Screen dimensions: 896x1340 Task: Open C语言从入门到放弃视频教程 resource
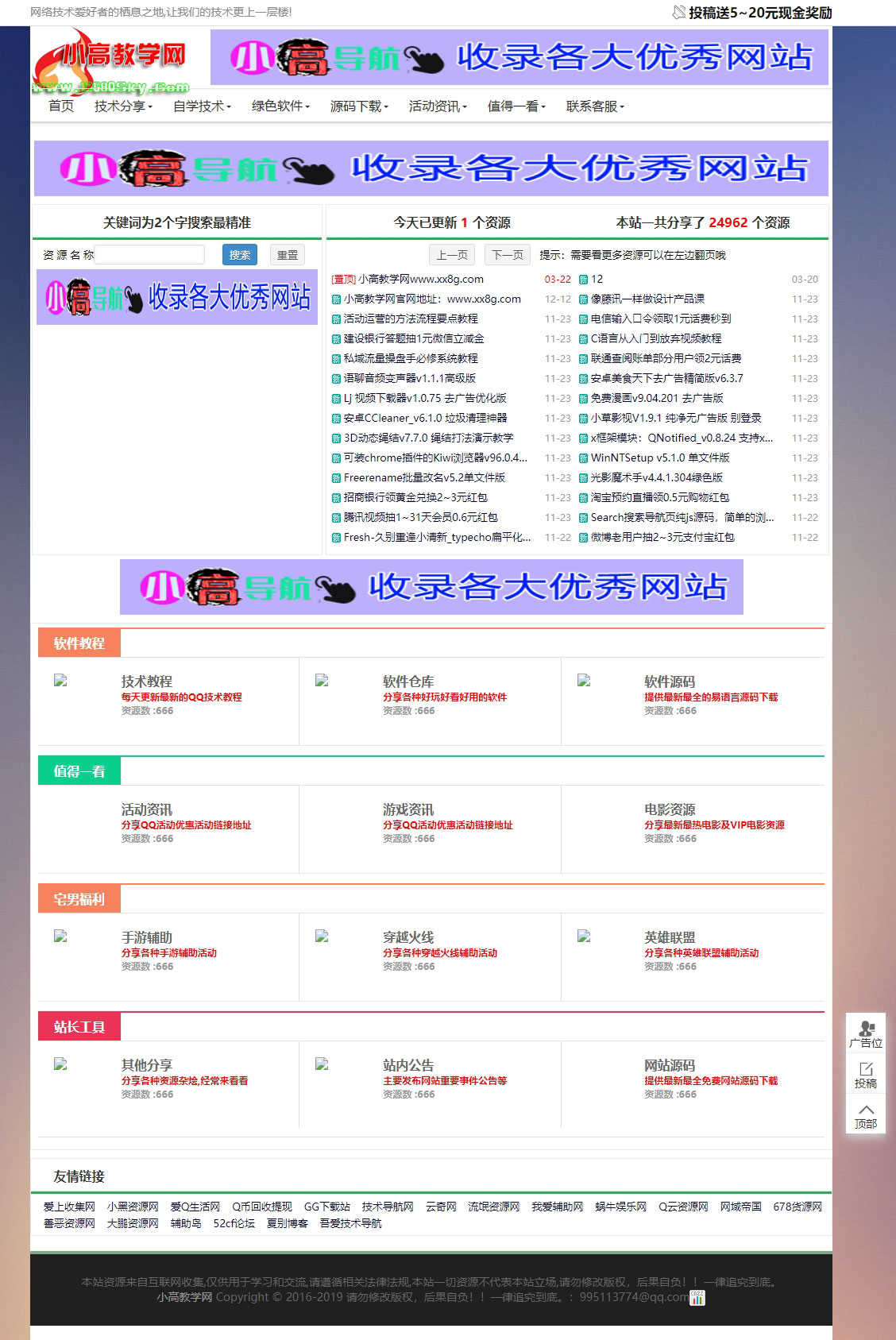pyautogui.click(x=656, y=338)
